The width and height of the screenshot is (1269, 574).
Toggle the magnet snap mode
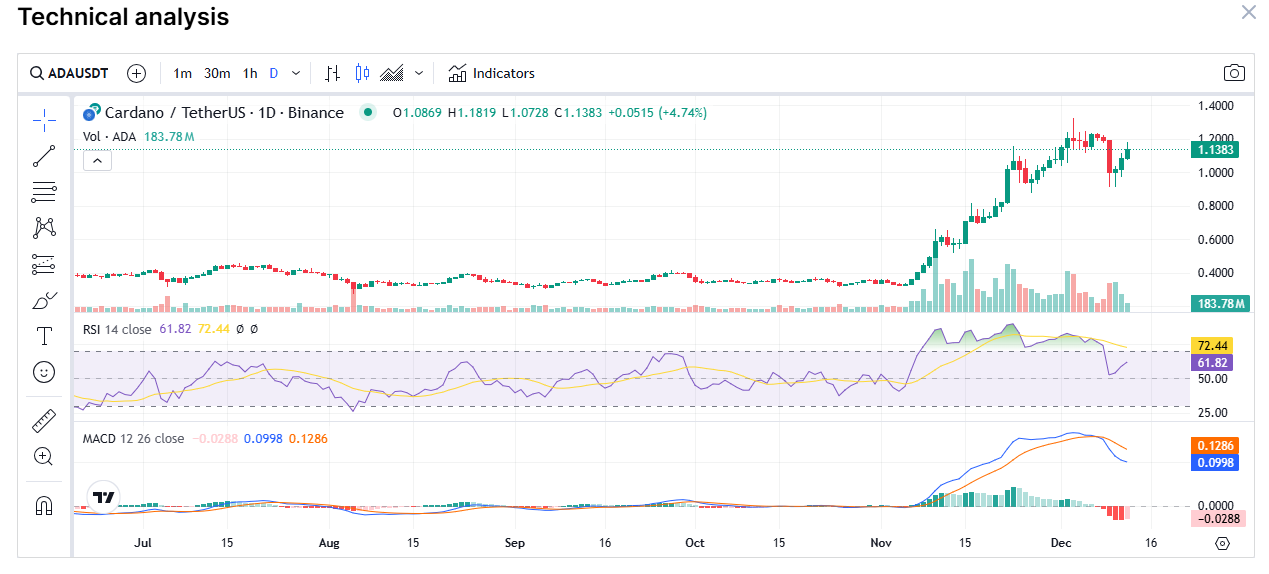(x=44, y=505)
